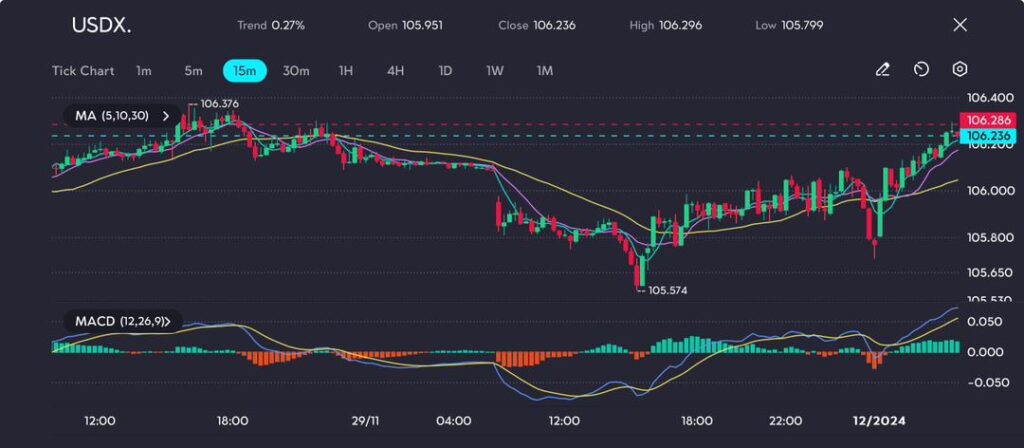Select the active 15m timeframe
This screenshot has height=448, width=1024.
point(245,71)
